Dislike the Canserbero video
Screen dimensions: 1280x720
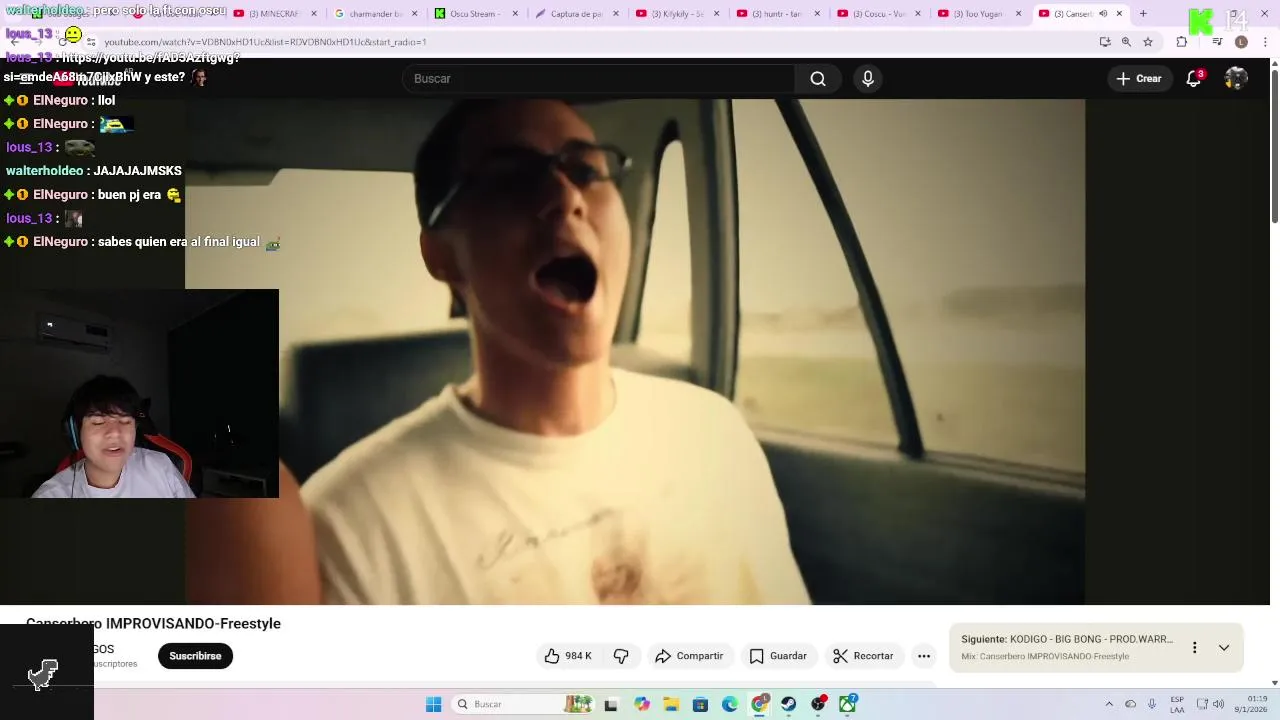pyautogui.click(x=621, y=656)
